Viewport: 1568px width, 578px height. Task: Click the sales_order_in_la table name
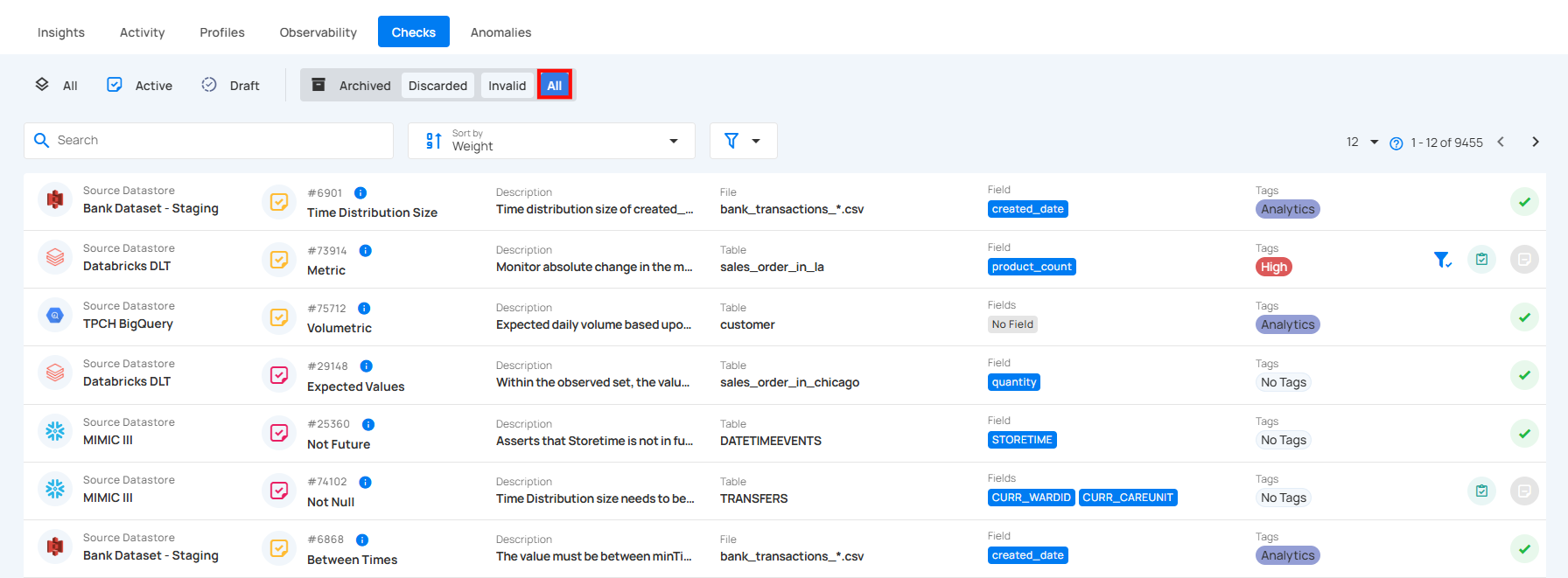coord(772,267)
